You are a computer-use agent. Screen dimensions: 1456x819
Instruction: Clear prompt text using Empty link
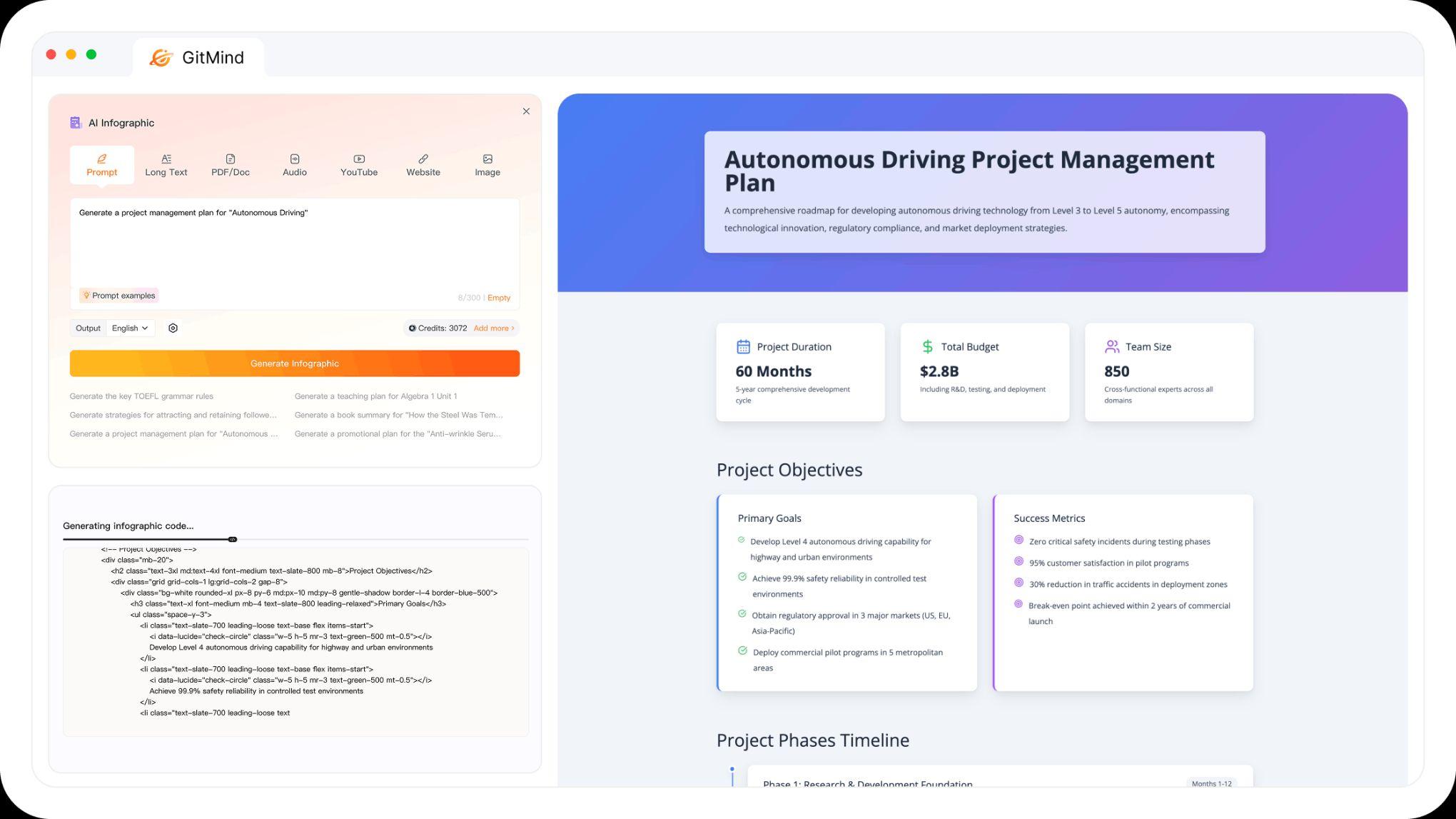498,298
